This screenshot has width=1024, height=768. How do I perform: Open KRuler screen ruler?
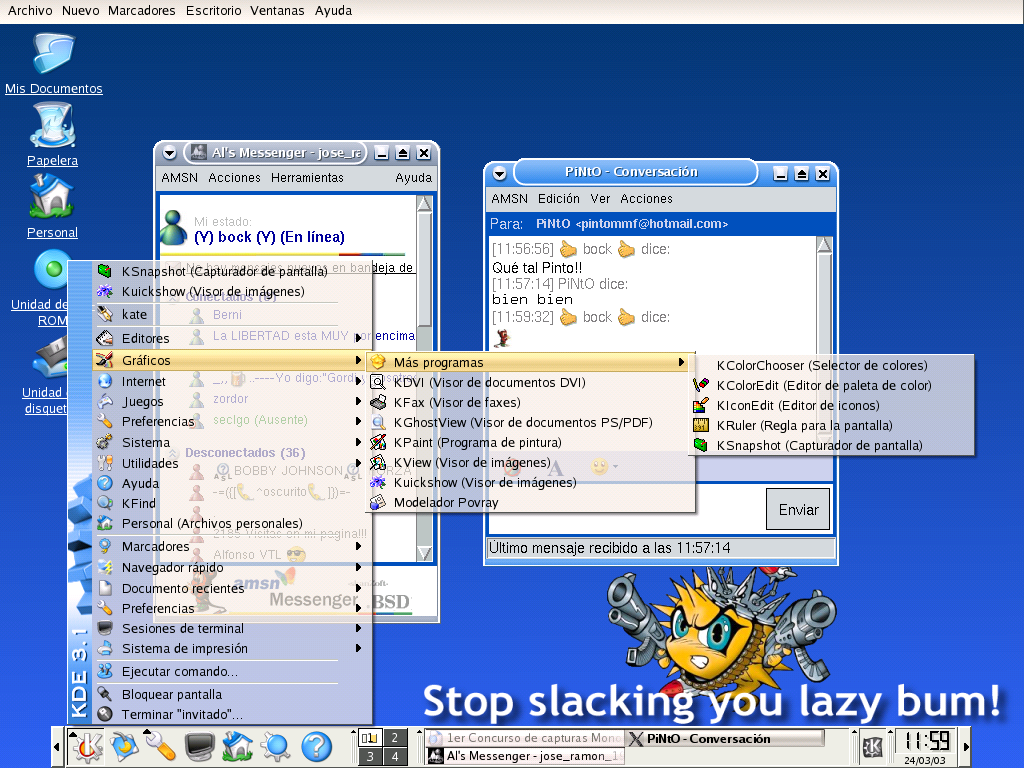[832, 425]
